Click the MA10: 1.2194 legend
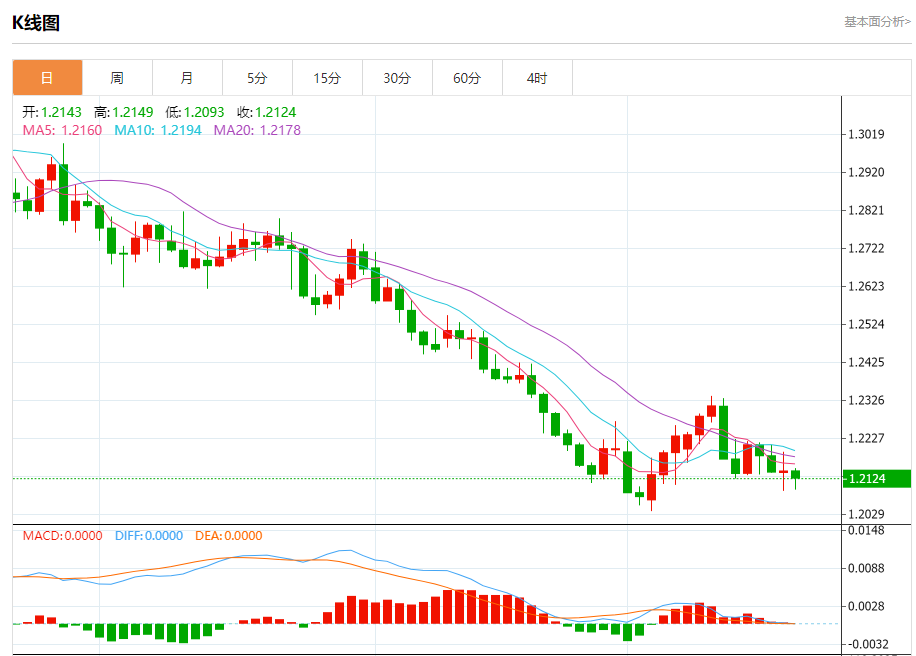The height and width of the screenshot is (656, 916). pos(158,130)
